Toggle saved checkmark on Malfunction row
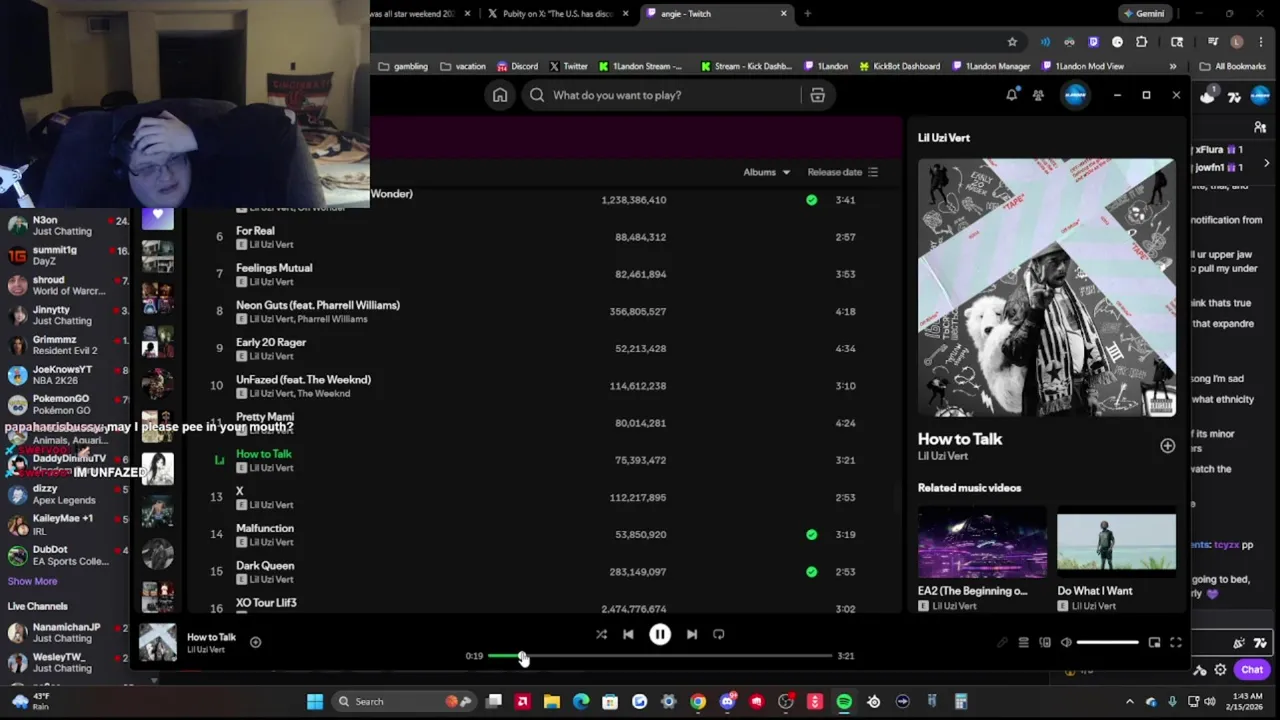Image resolution: width=1280 pixels, height=720 pixels. point(811,534)
